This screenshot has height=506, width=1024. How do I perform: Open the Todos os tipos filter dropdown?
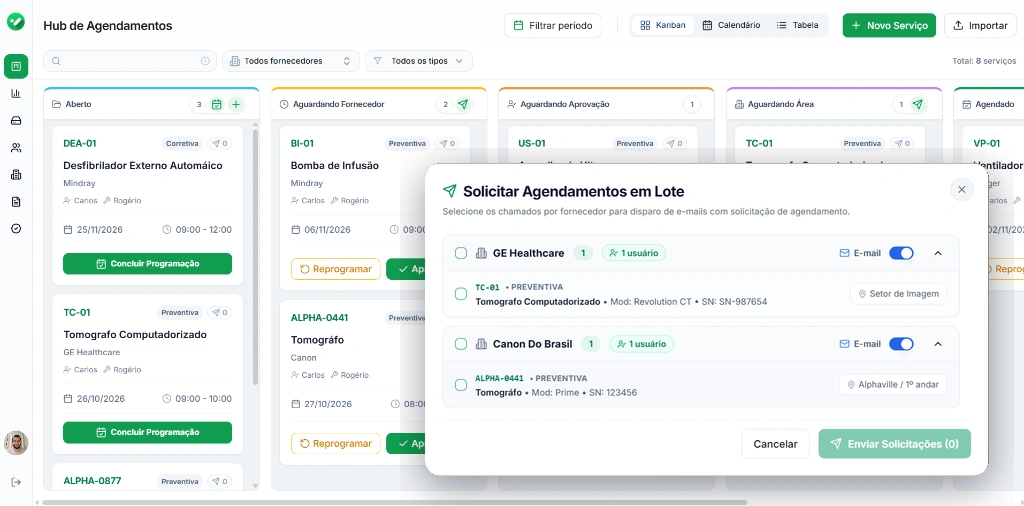419,61
